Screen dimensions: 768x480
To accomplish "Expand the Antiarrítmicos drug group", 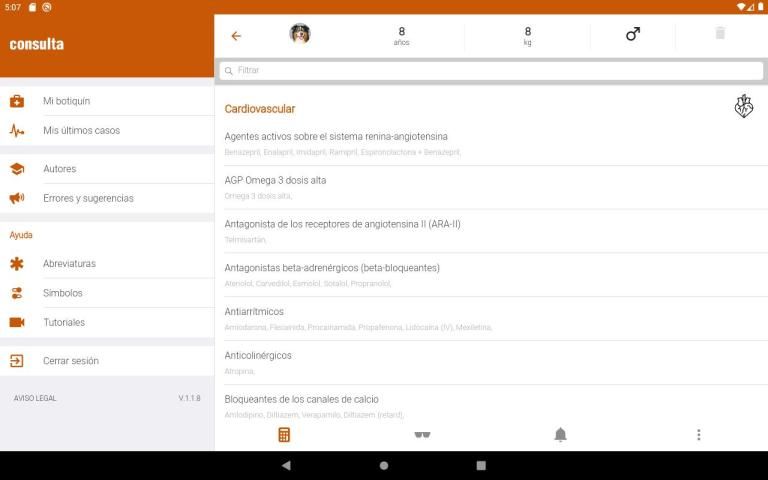I will pos(254,312).
